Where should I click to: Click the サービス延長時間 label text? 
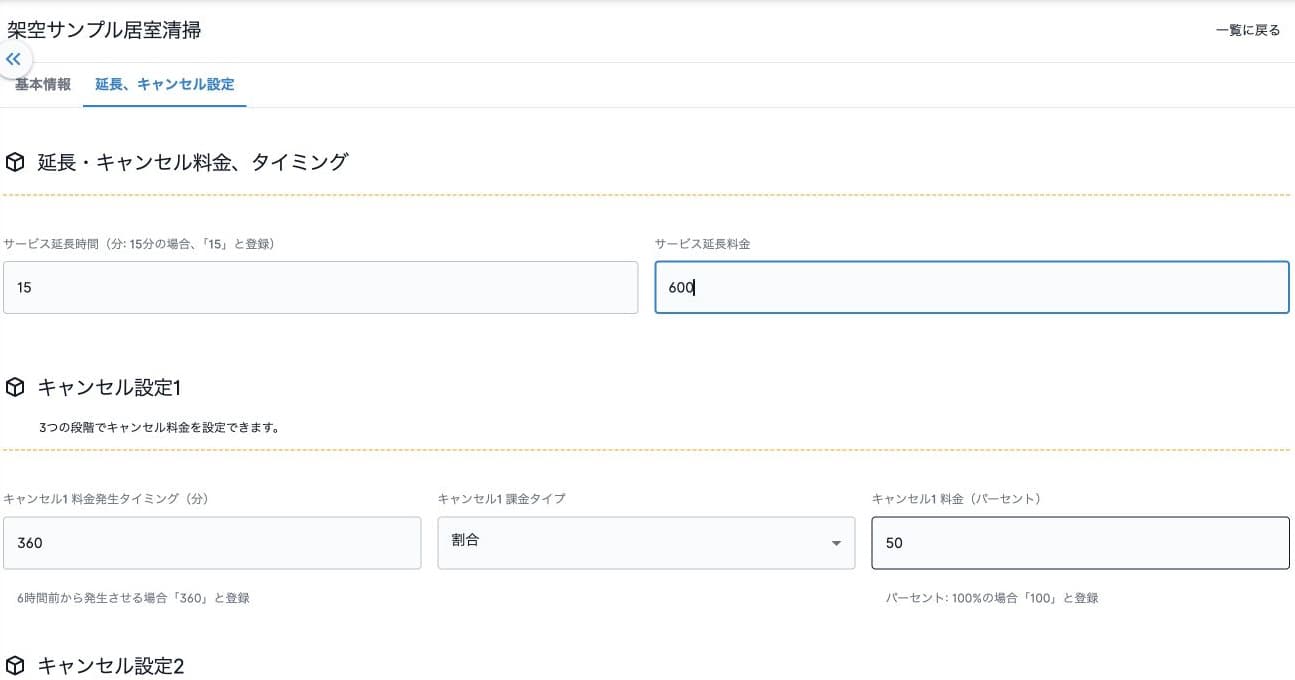[139, 244]
